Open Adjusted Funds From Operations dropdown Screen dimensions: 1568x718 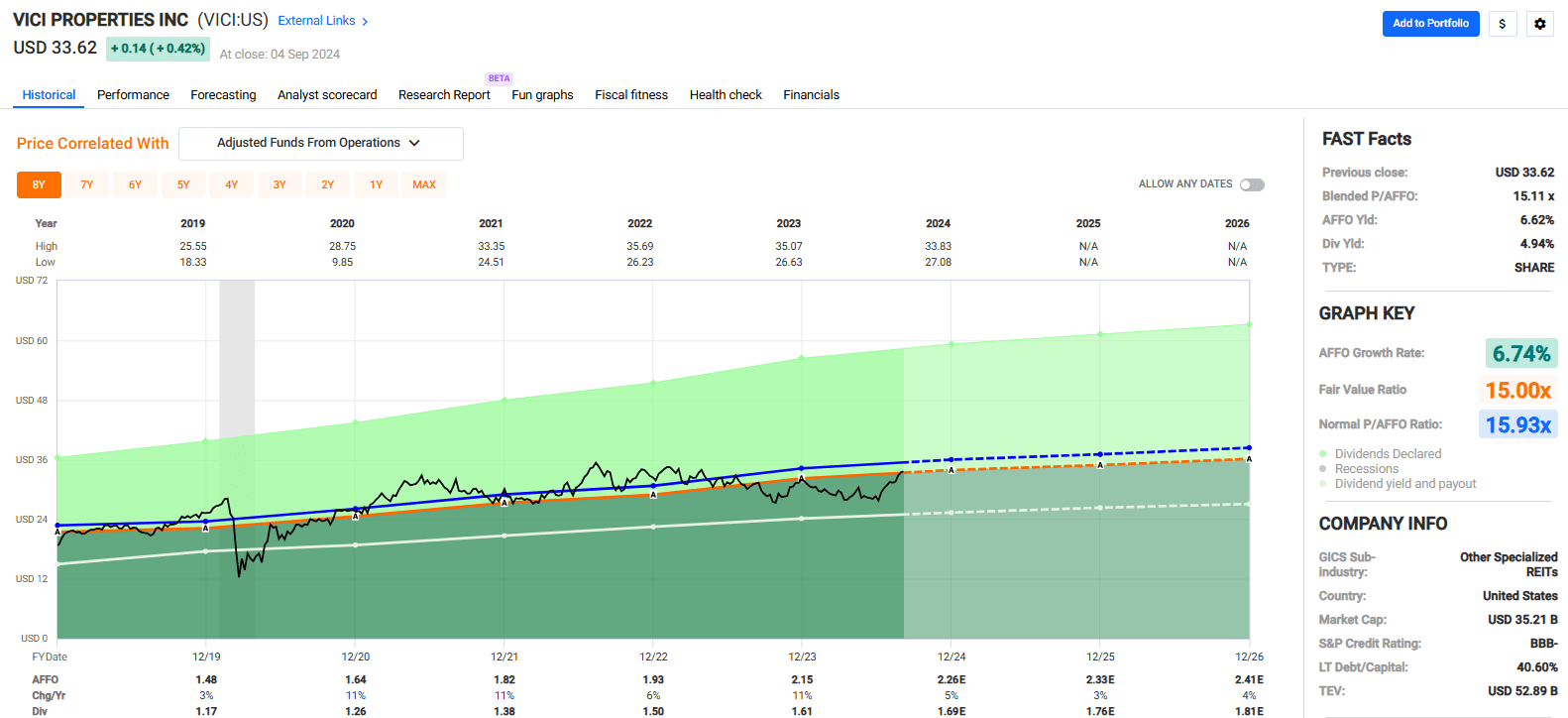click(308, 143)
